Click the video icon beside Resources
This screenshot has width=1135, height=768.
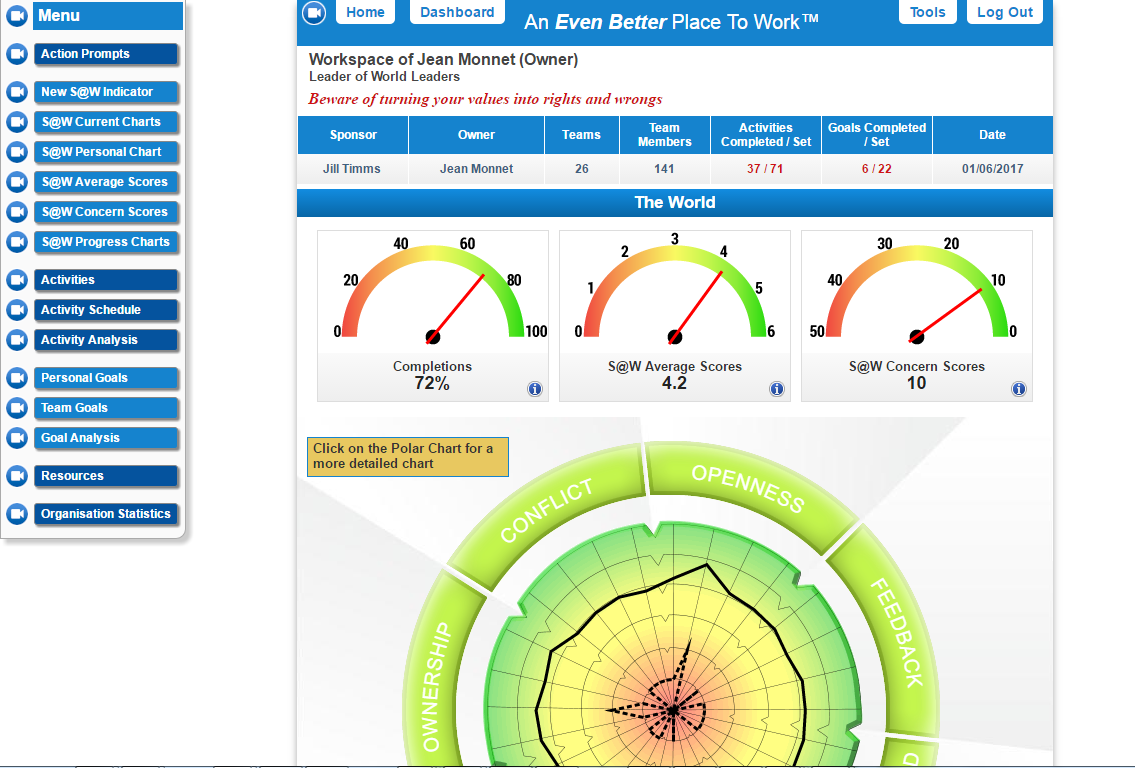point(17,476)
